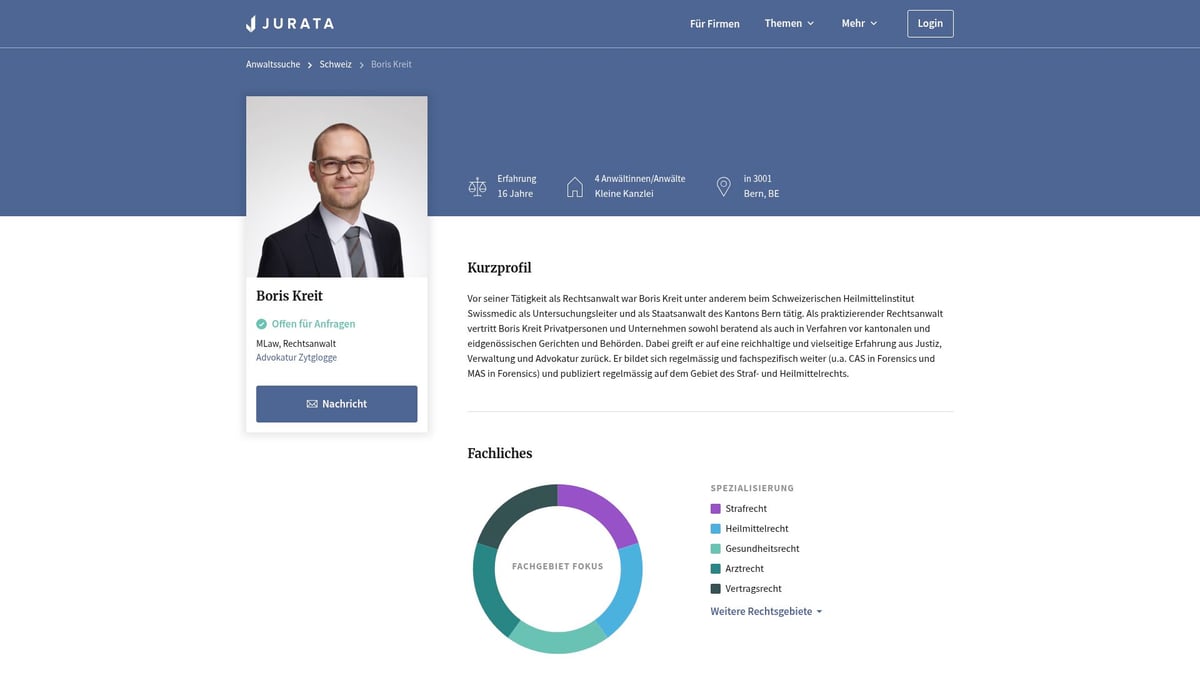Open the Advokatur Zytglogge firm link
Viewport: 1200px width, 675px height.
pyautogui.click(x=296, y=357)
